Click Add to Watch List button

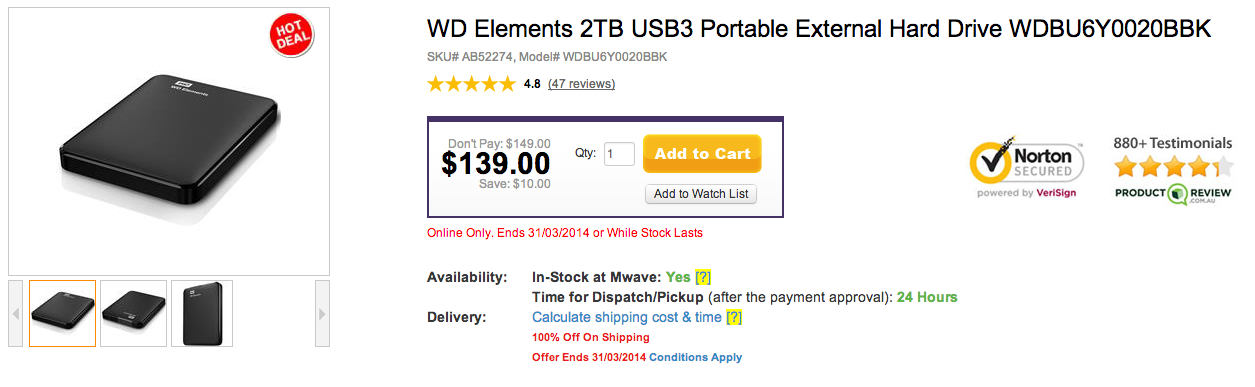pyautogui.click(x=701, y=194)
